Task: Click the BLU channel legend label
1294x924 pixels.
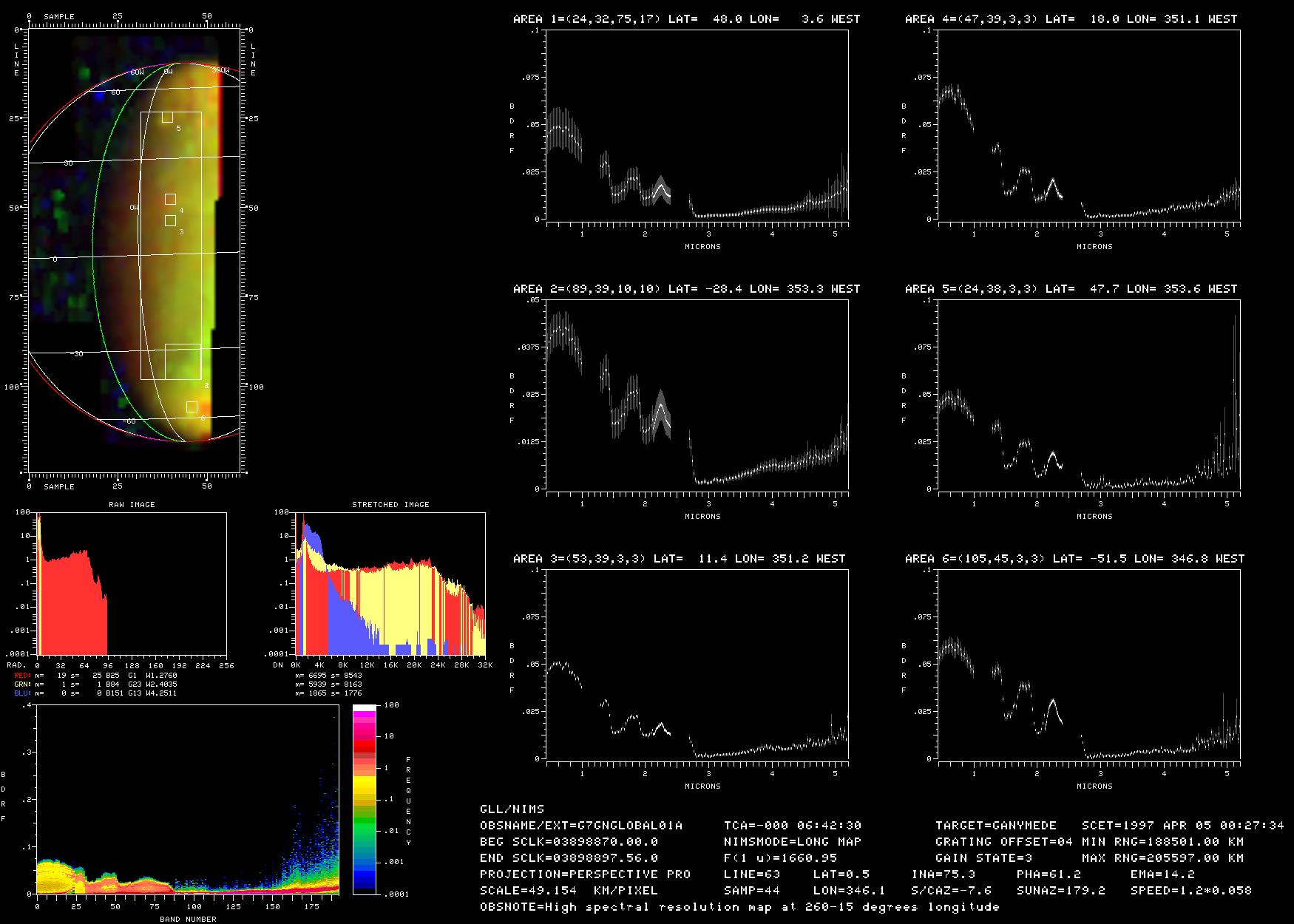Action: (22, 693)
